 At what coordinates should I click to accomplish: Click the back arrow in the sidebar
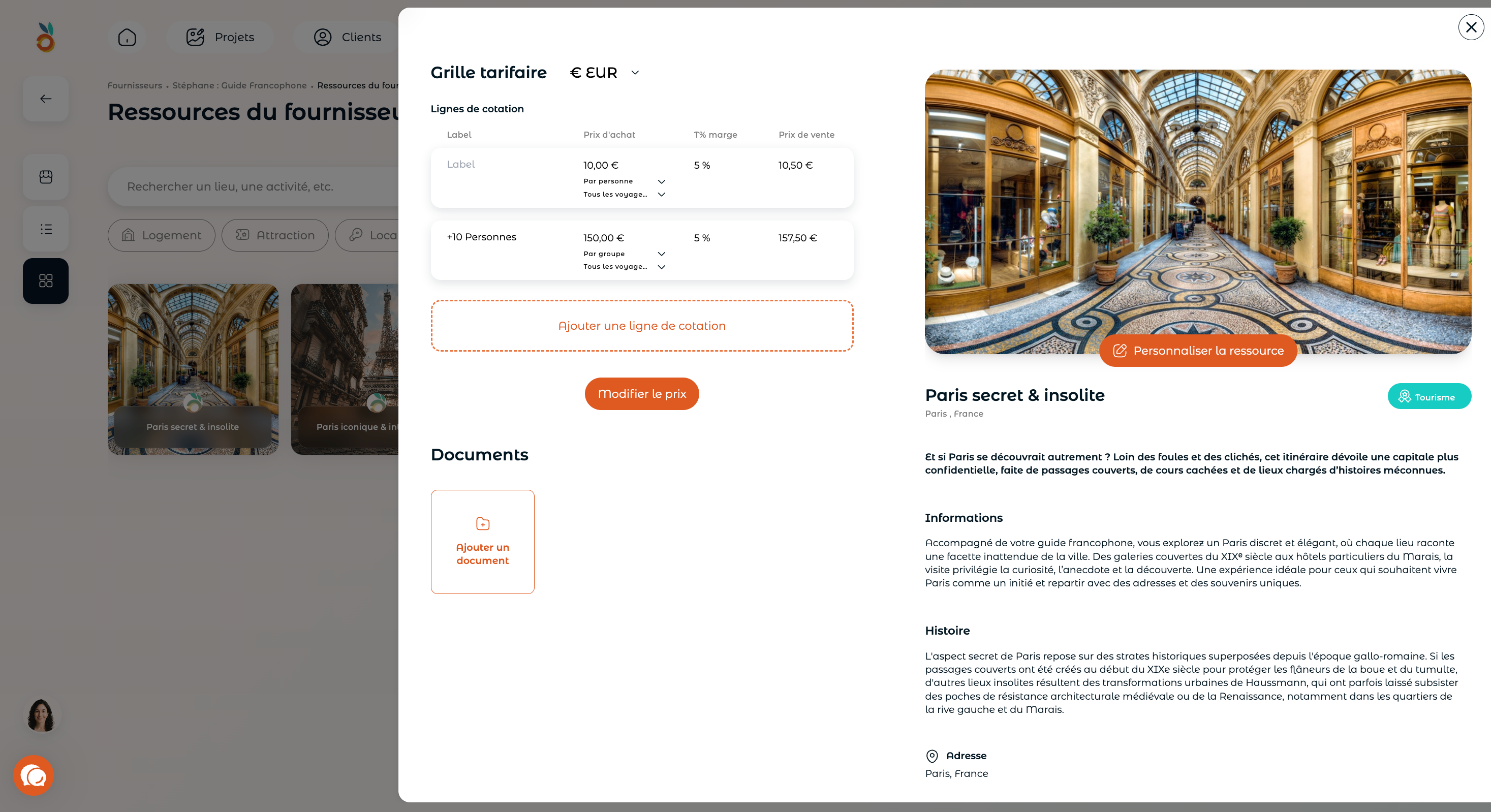[46, 99]
